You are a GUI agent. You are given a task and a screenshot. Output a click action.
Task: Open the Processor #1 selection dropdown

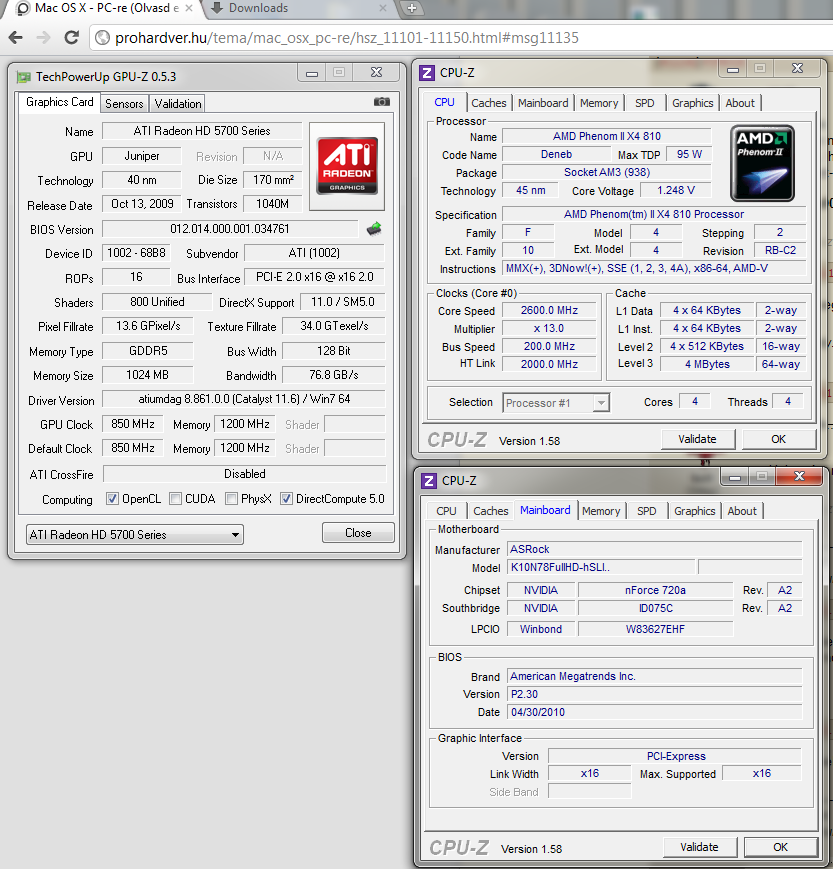[556, 402]
